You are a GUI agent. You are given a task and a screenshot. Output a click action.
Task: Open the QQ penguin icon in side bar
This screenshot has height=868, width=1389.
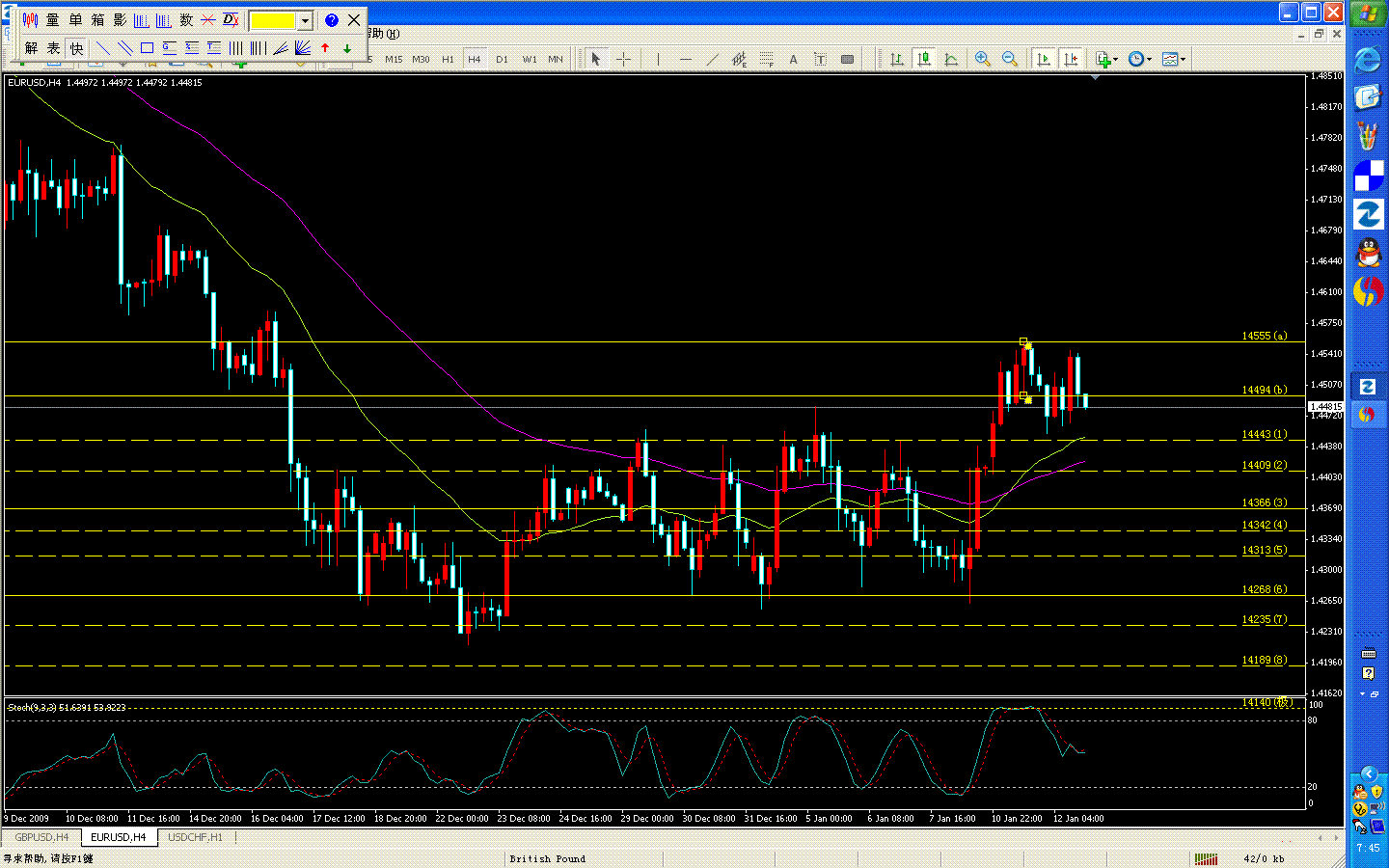point(1368,253)
